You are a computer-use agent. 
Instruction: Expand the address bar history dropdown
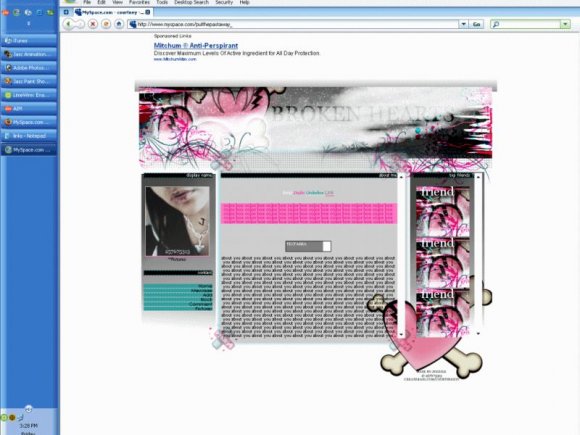[463, 24]
